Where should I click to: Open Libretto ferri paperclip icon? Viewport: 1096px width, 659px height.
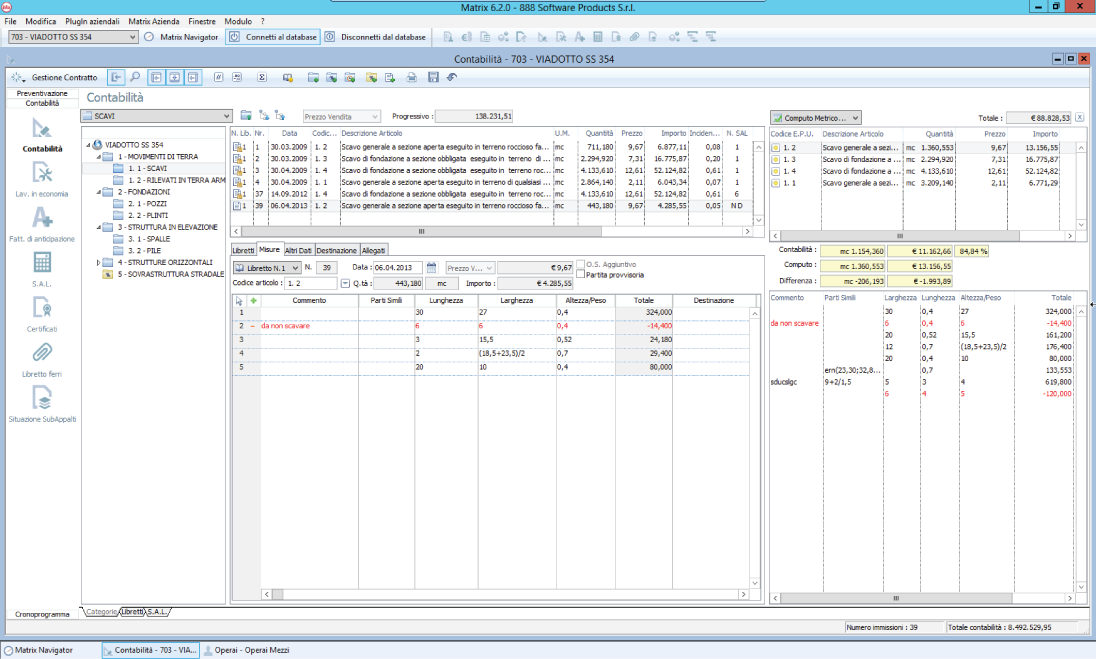tap(42, 353)
